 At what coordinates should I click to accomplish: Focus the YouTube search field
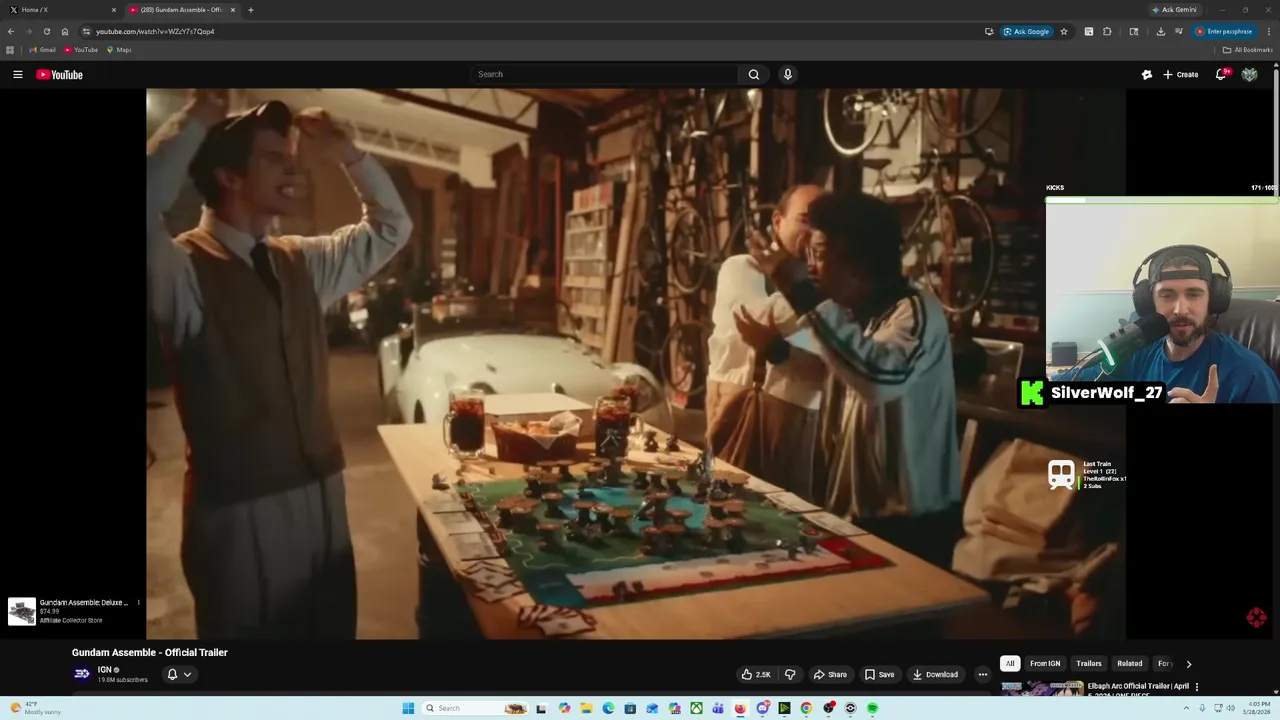pyautogui.click(x=604, y=74)
